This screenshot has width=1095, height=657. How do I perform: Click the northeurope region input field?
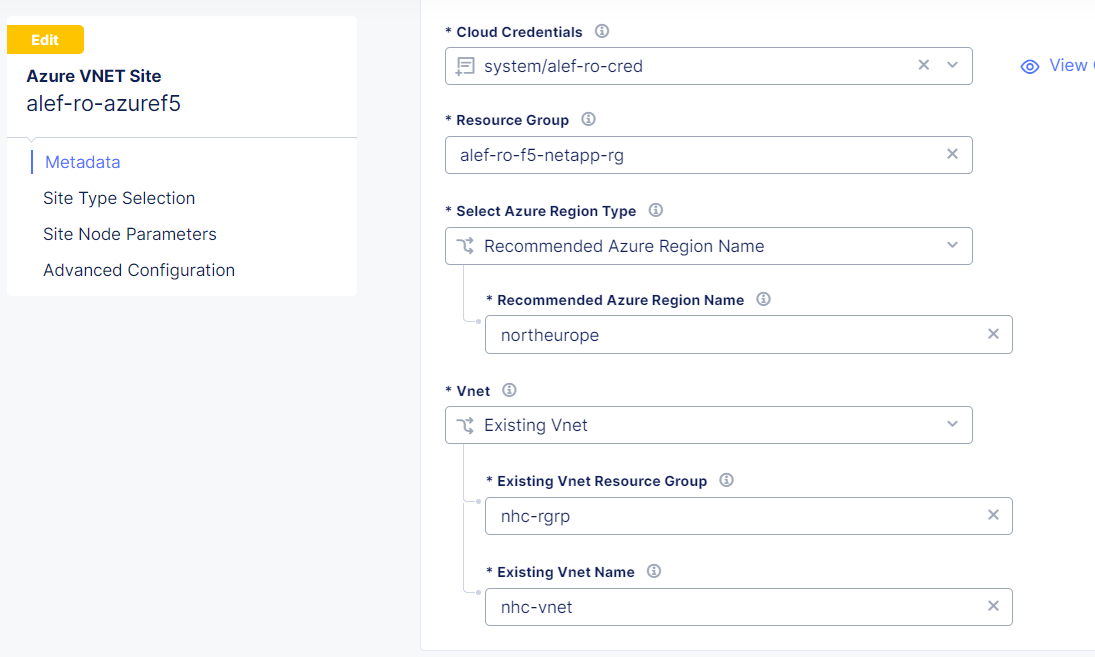[x=749, y=334]
